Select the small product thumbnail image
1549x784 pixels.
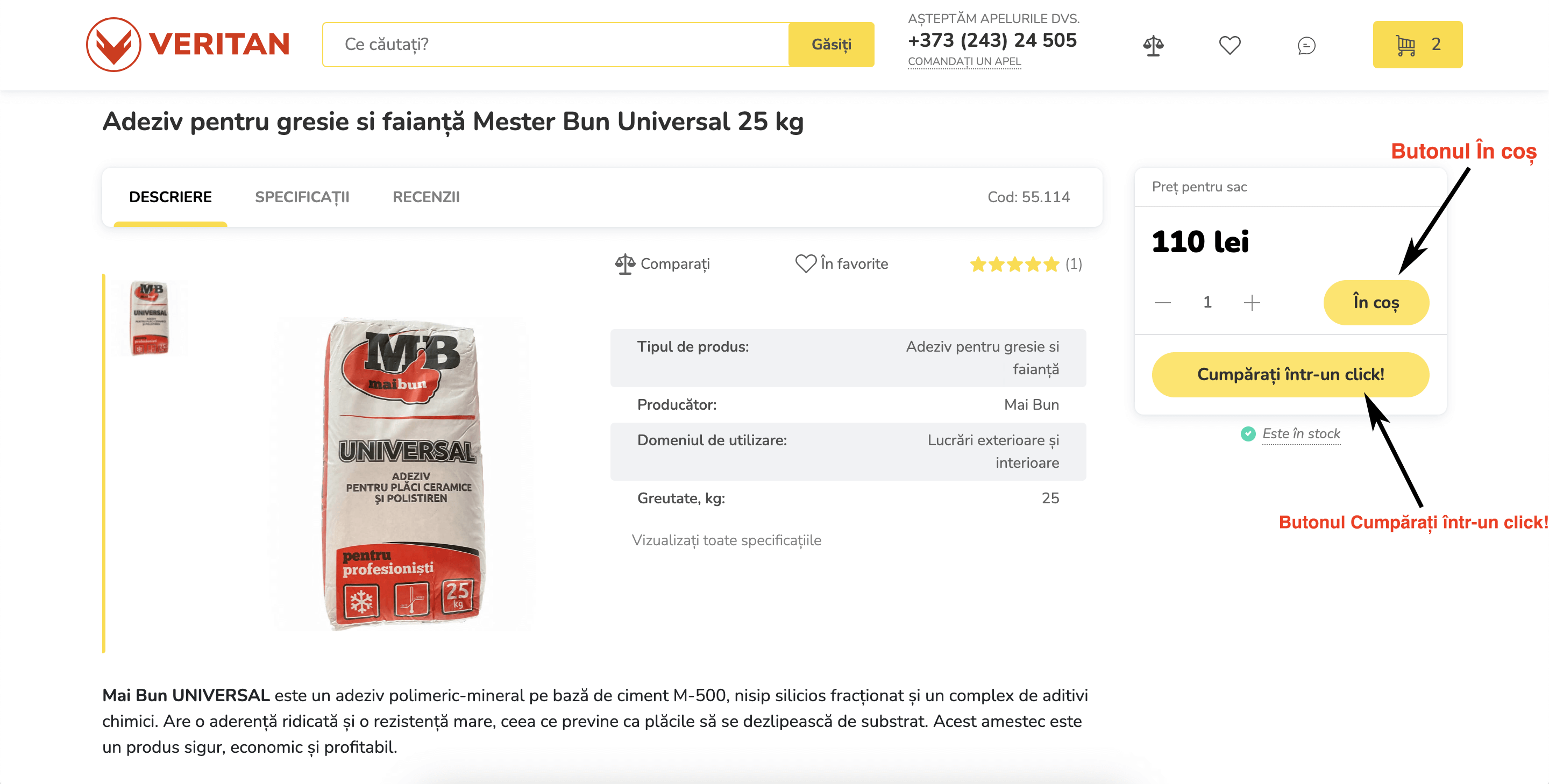click(x=150, y=318)
